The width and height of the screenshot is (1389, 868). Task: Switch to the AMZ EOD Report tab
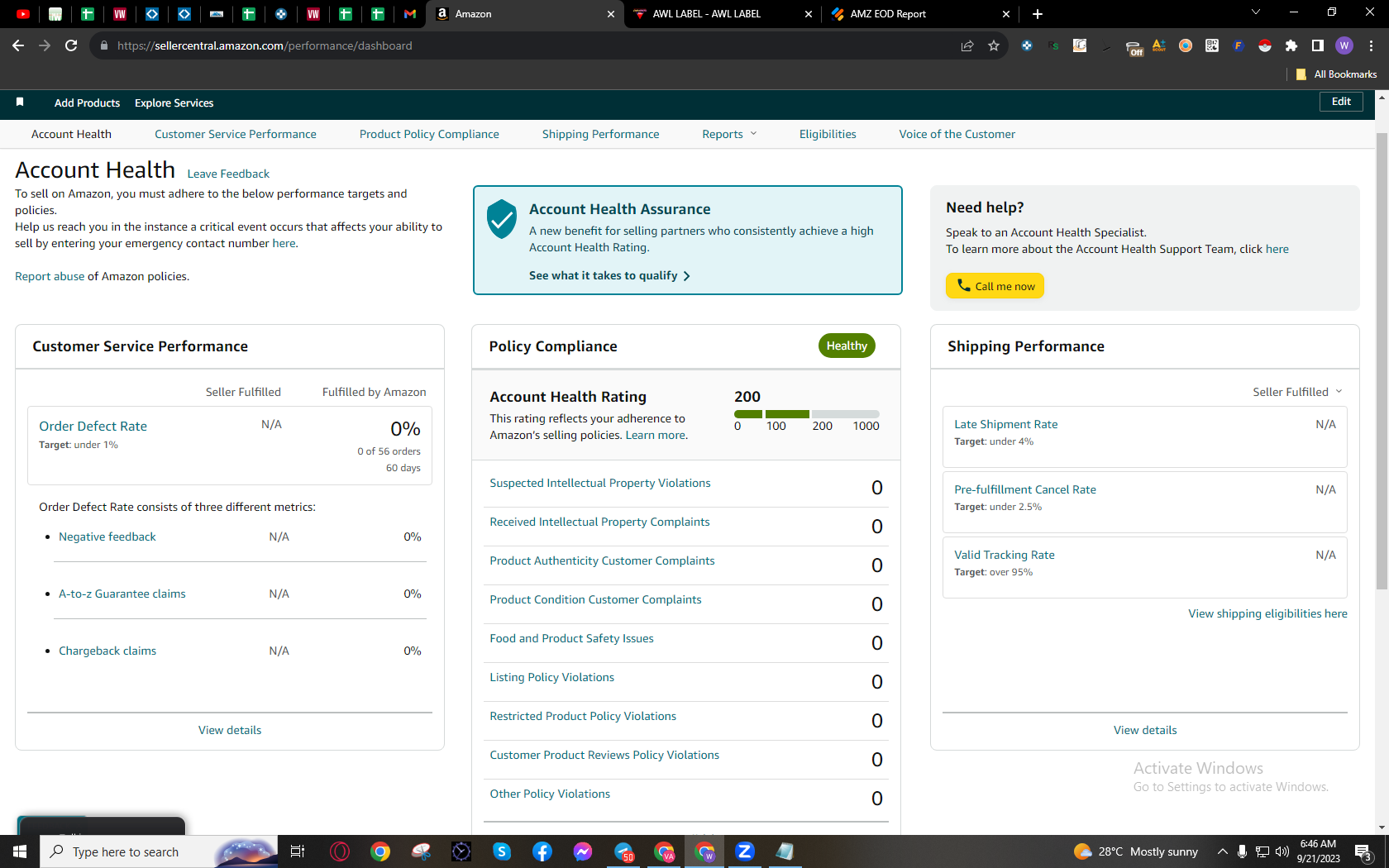coord(921,14)
